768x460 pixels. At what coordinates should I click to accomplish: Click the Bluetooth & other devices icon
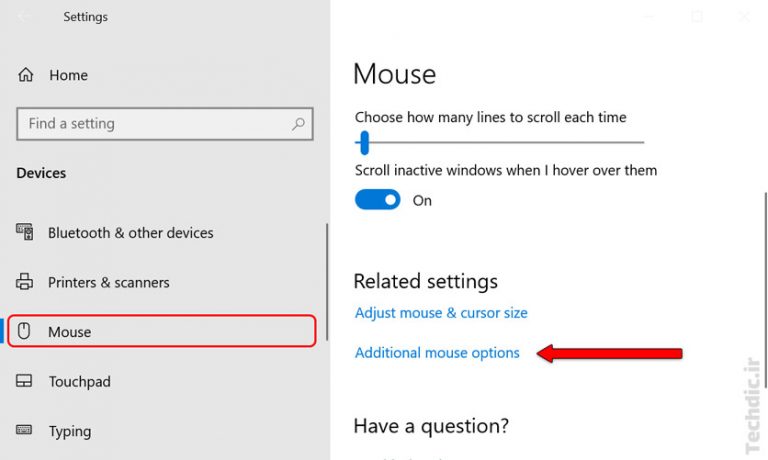coord(26,232)
